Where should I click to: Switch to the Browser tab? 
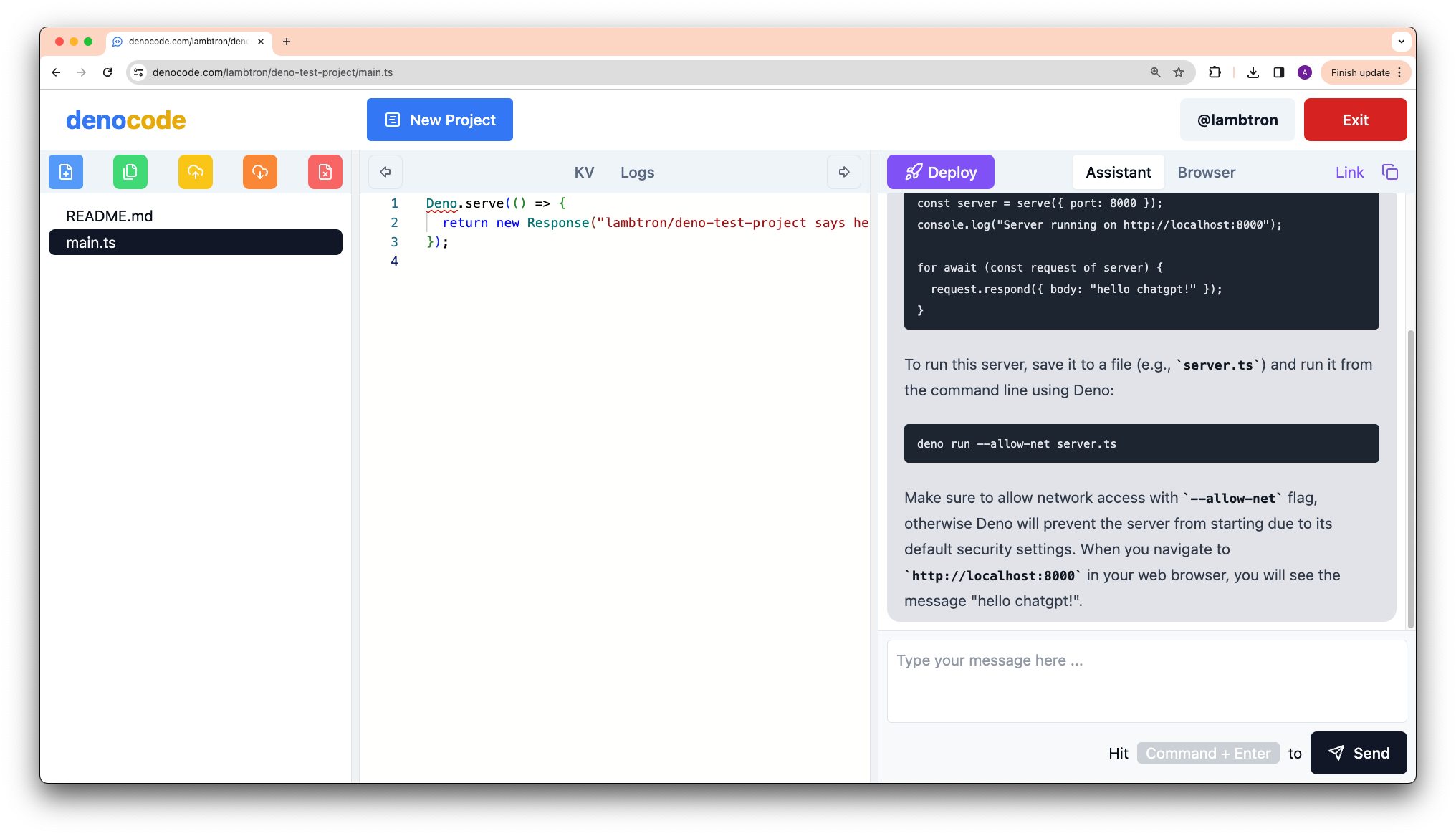(x=1206, y=173)
